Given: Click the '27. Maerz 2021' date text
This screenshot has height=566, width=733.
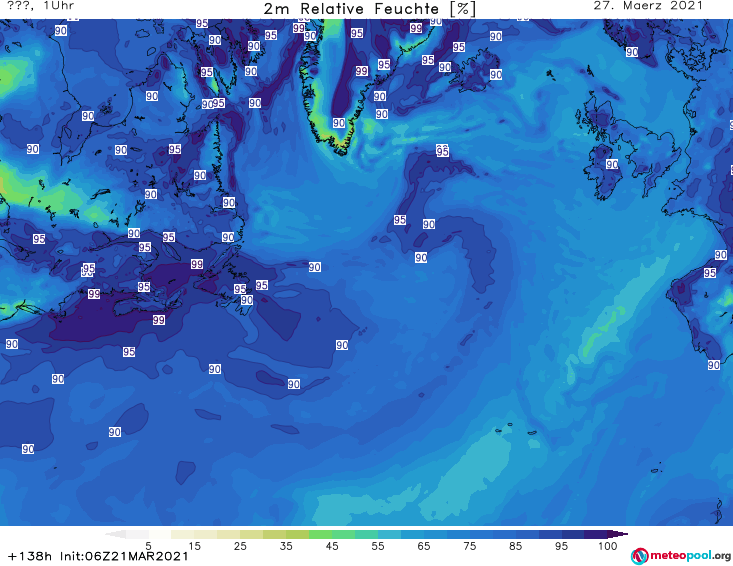Looking at the screenshot, I should pos(648,6).
